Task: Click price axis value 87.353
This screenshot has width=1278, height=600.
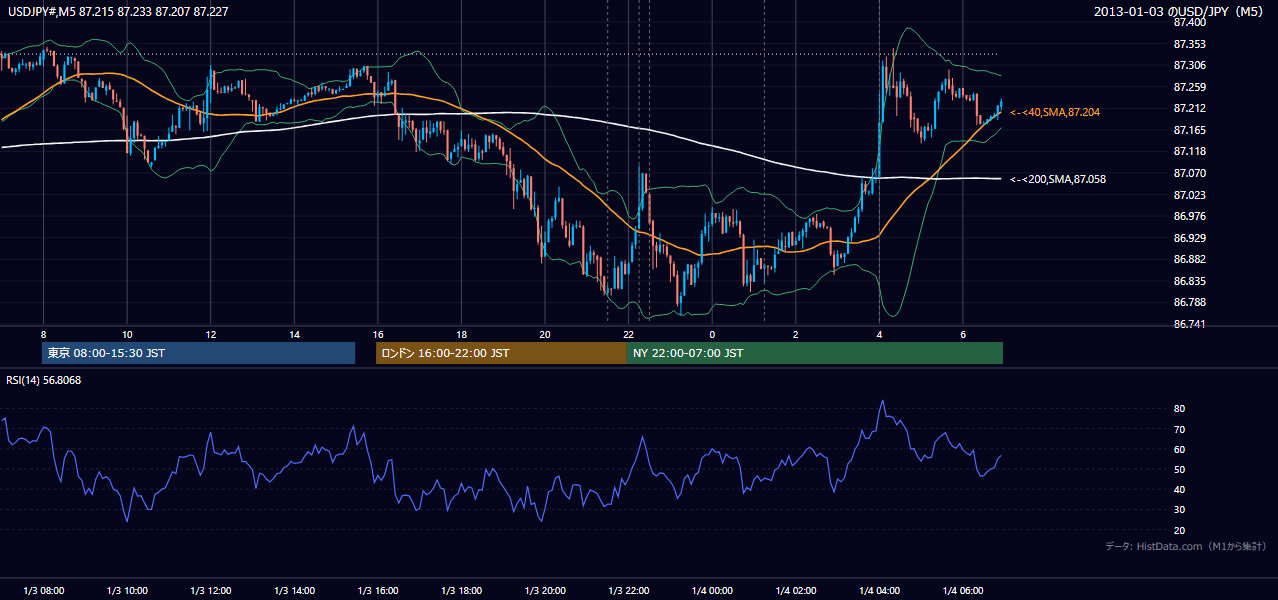Action: pyautogui.click(x=1189, y=44)
